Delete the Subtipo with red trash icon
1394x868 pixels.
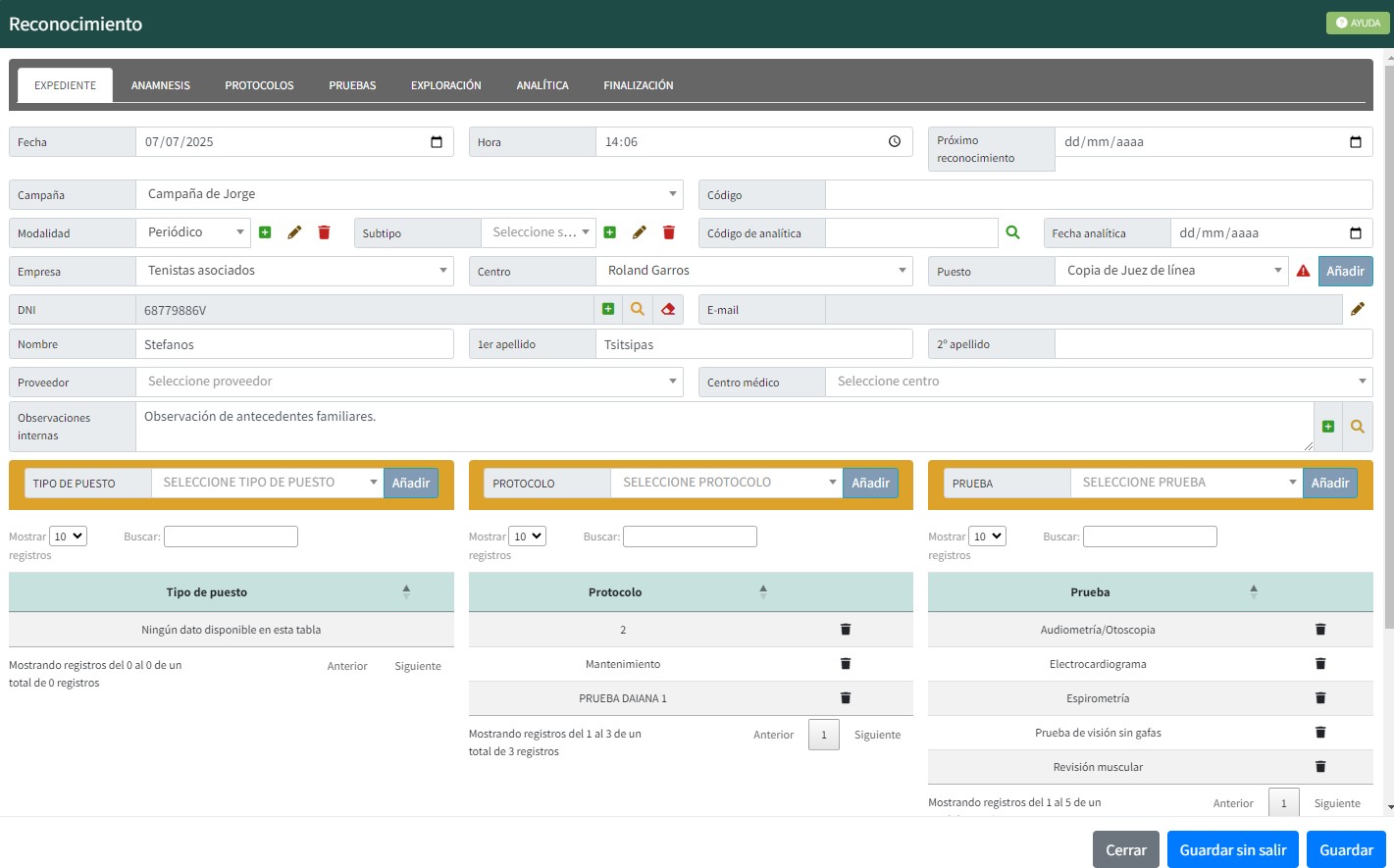click(669, 232)
